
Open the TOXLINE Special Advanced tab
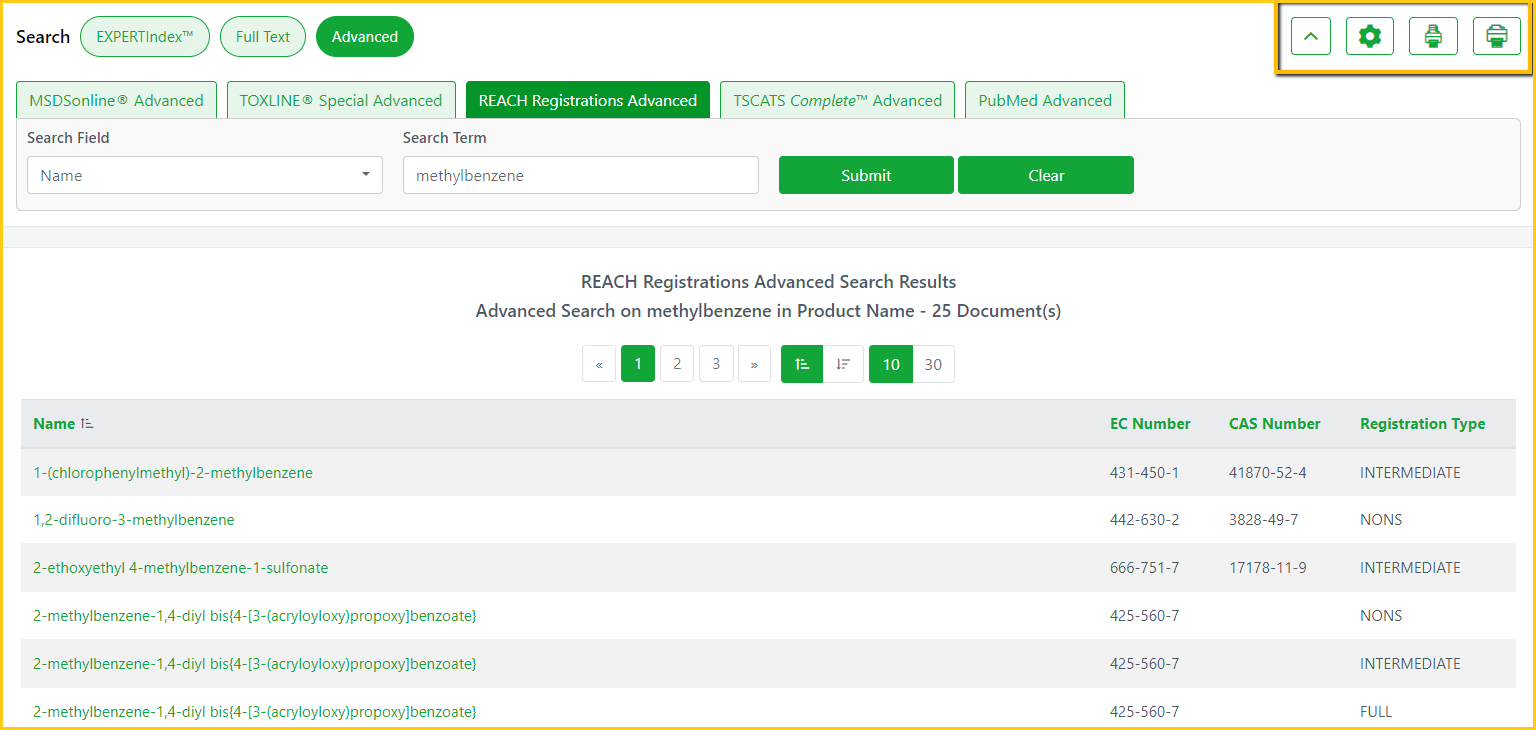click(341, 100)
